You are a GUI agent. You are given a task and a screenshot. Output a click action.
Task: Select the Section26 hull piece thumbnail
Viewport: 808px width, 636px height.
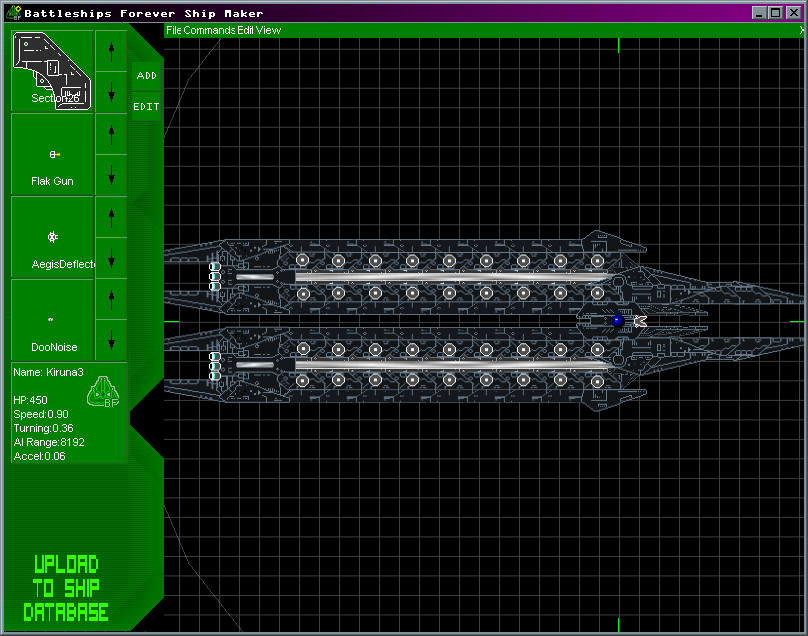click(52, 71)
